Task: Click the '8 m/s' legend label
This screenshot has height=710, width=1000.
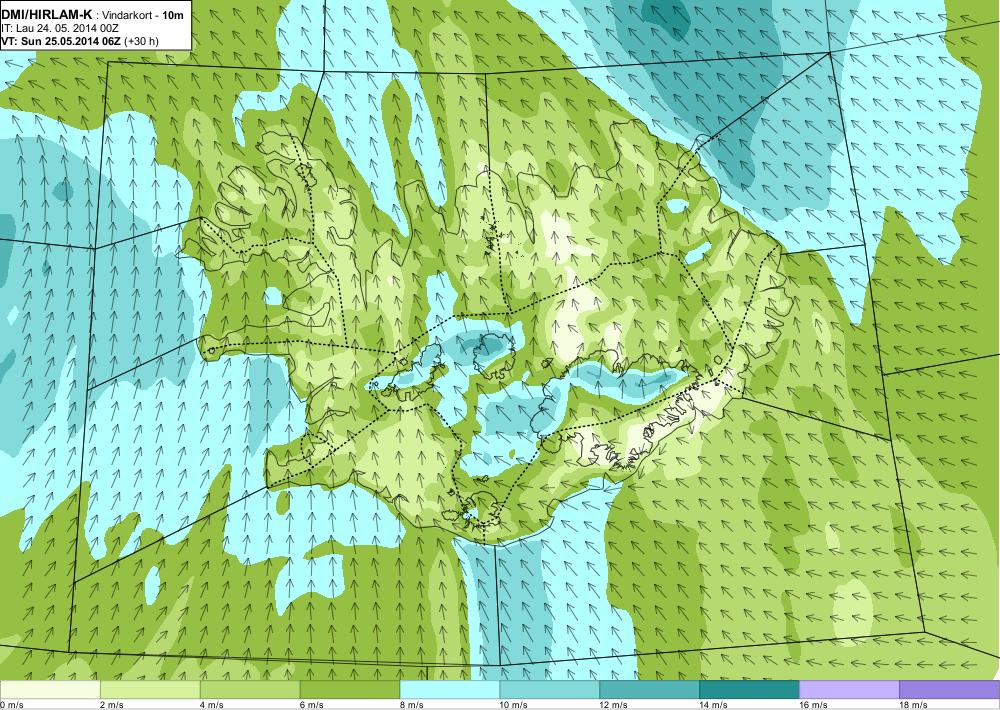Action: coord(411,705)
